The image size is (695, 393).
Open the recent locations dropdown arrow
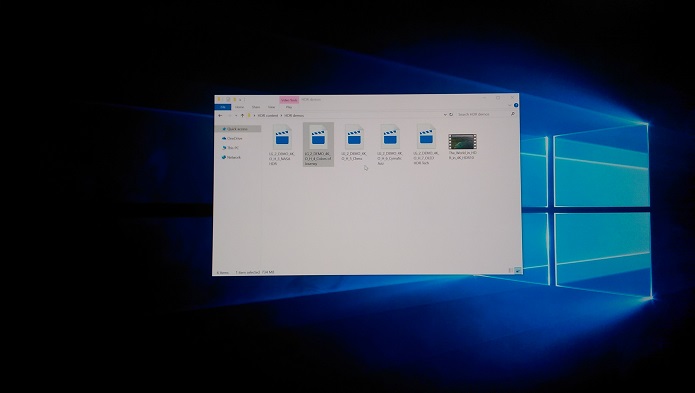pos(236,116)
